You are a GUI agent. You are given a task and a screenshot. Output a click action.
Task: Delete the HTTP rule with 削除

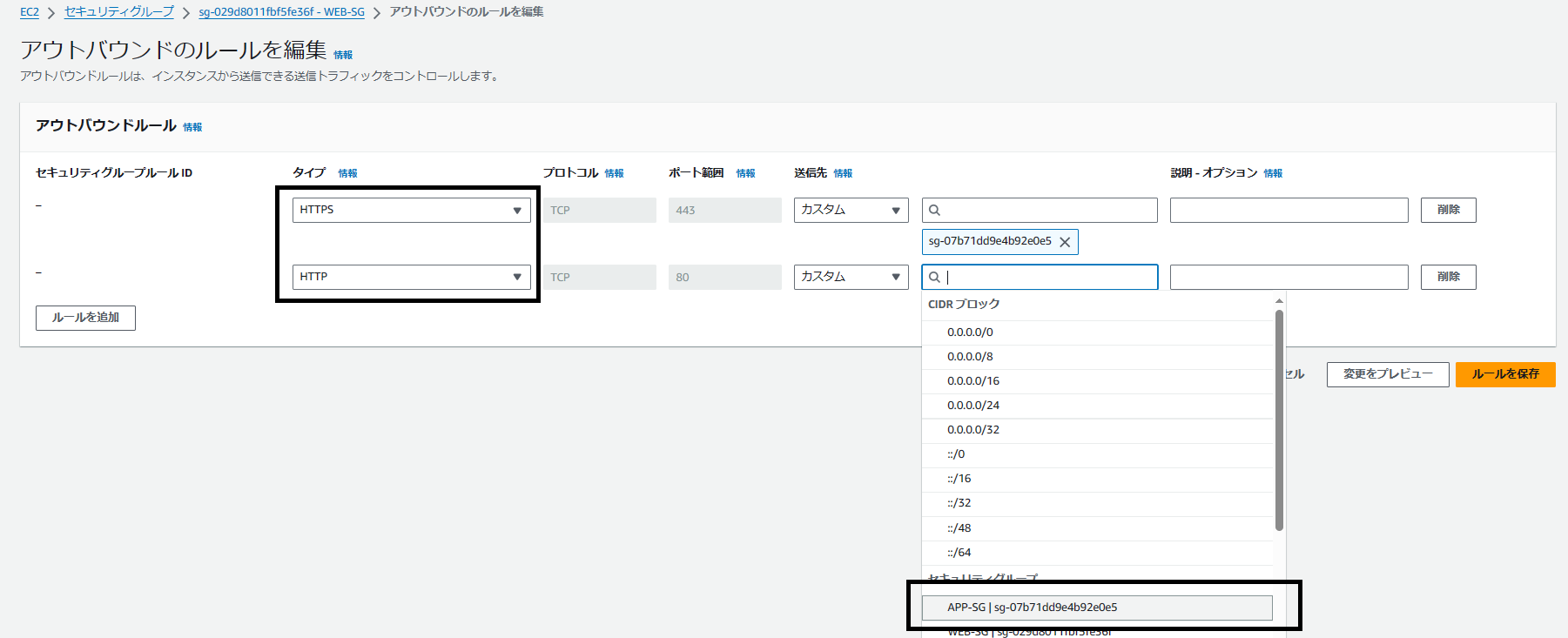(x=1448, y=277)
